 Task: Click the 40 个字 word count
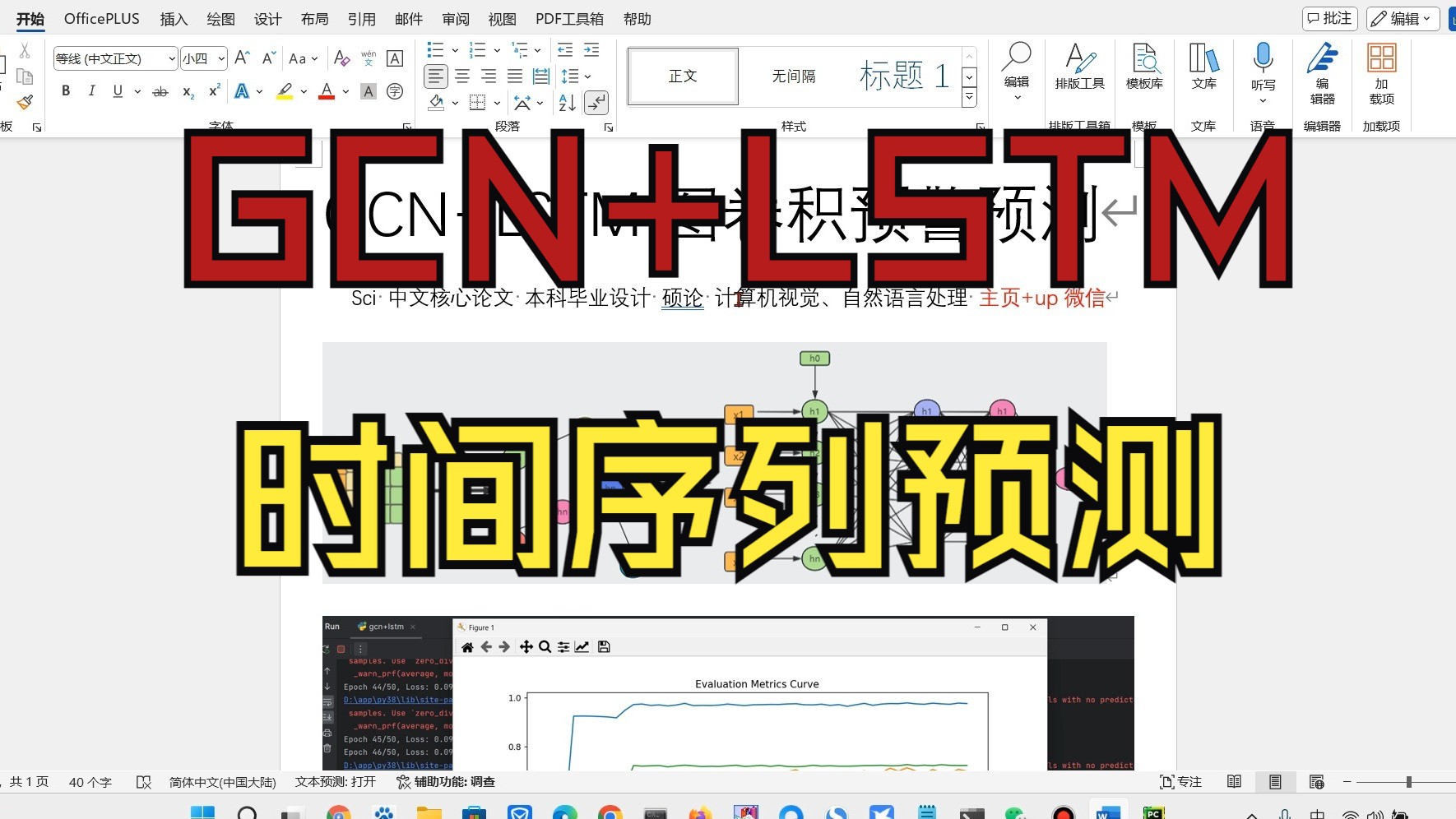[90, 782]
